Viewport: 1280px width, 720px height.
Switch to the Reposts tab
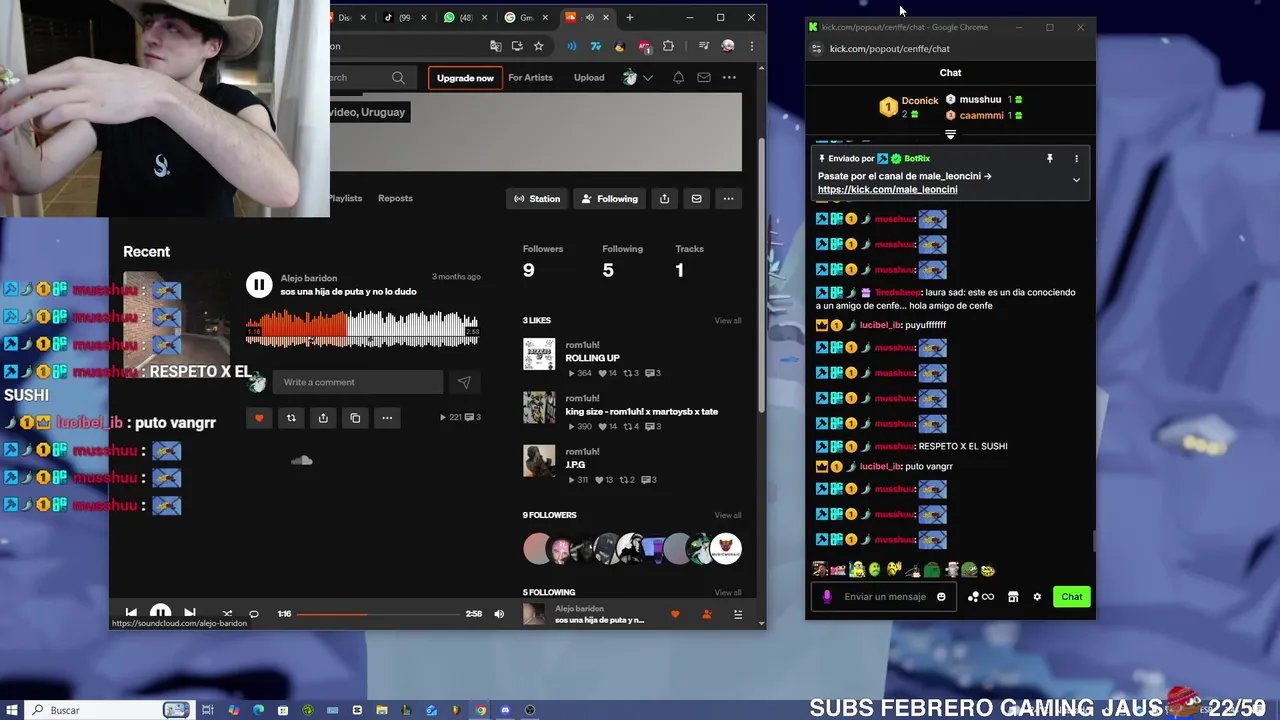click(395, 198)
